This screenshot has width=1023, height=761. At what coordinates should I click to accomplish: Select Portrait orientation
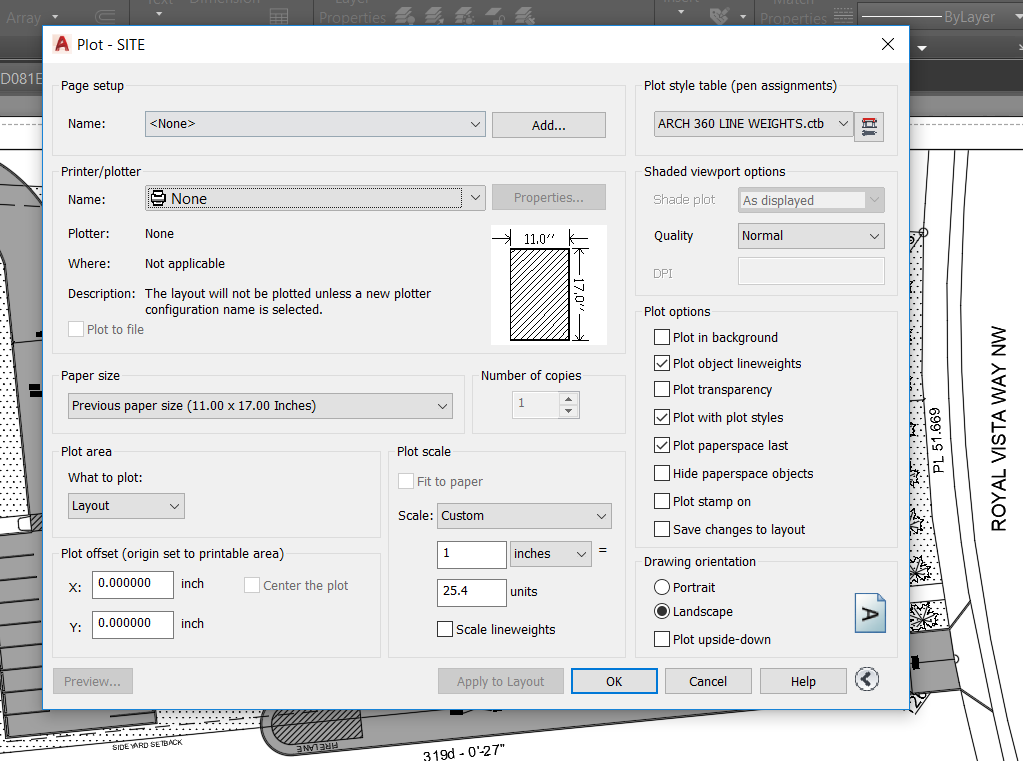tap(662, 587)
